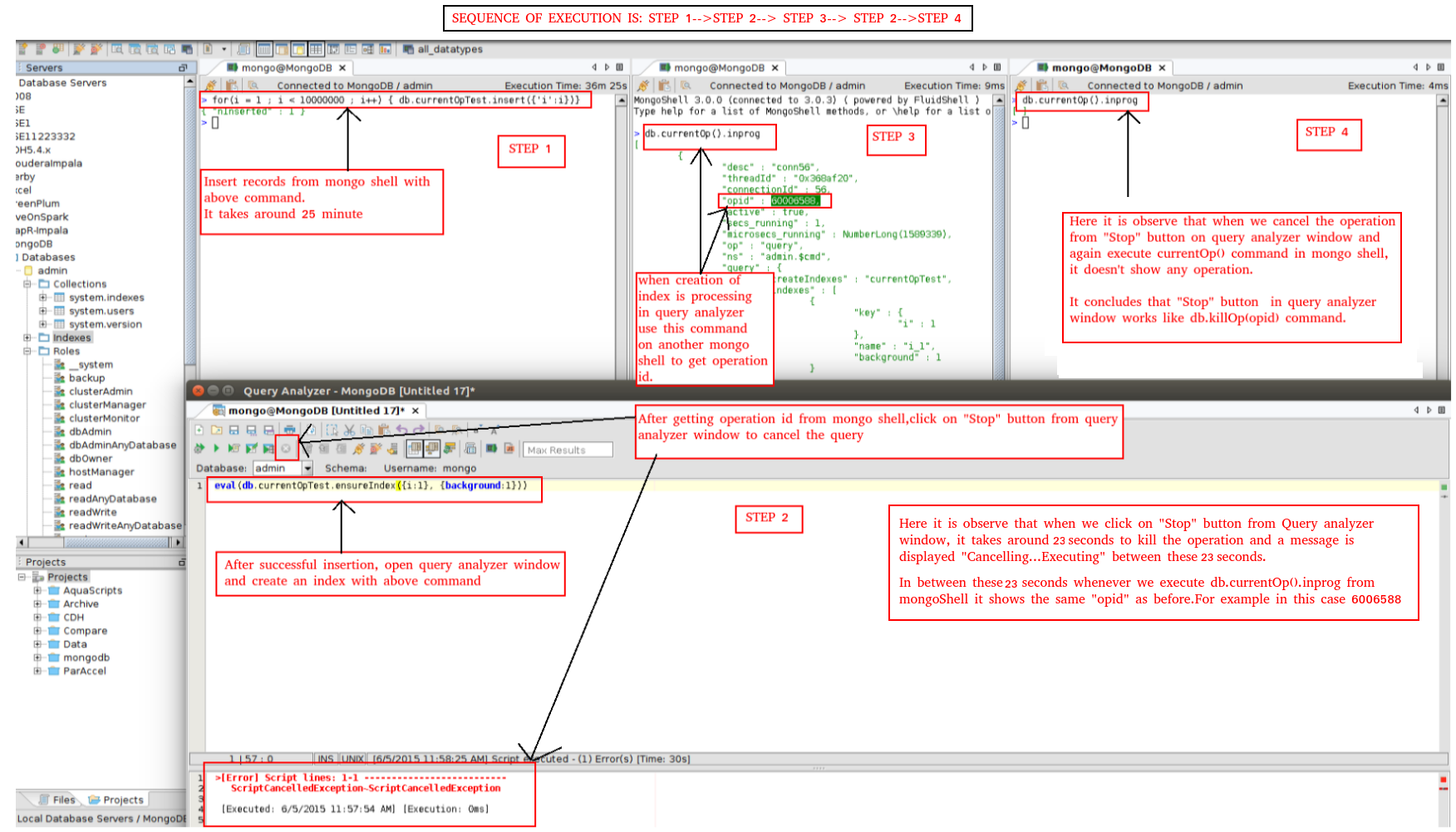Select the clusterAdmin role in tree
The height and width of the screenshot is (832, 1456).
click(x=101, y=391)
